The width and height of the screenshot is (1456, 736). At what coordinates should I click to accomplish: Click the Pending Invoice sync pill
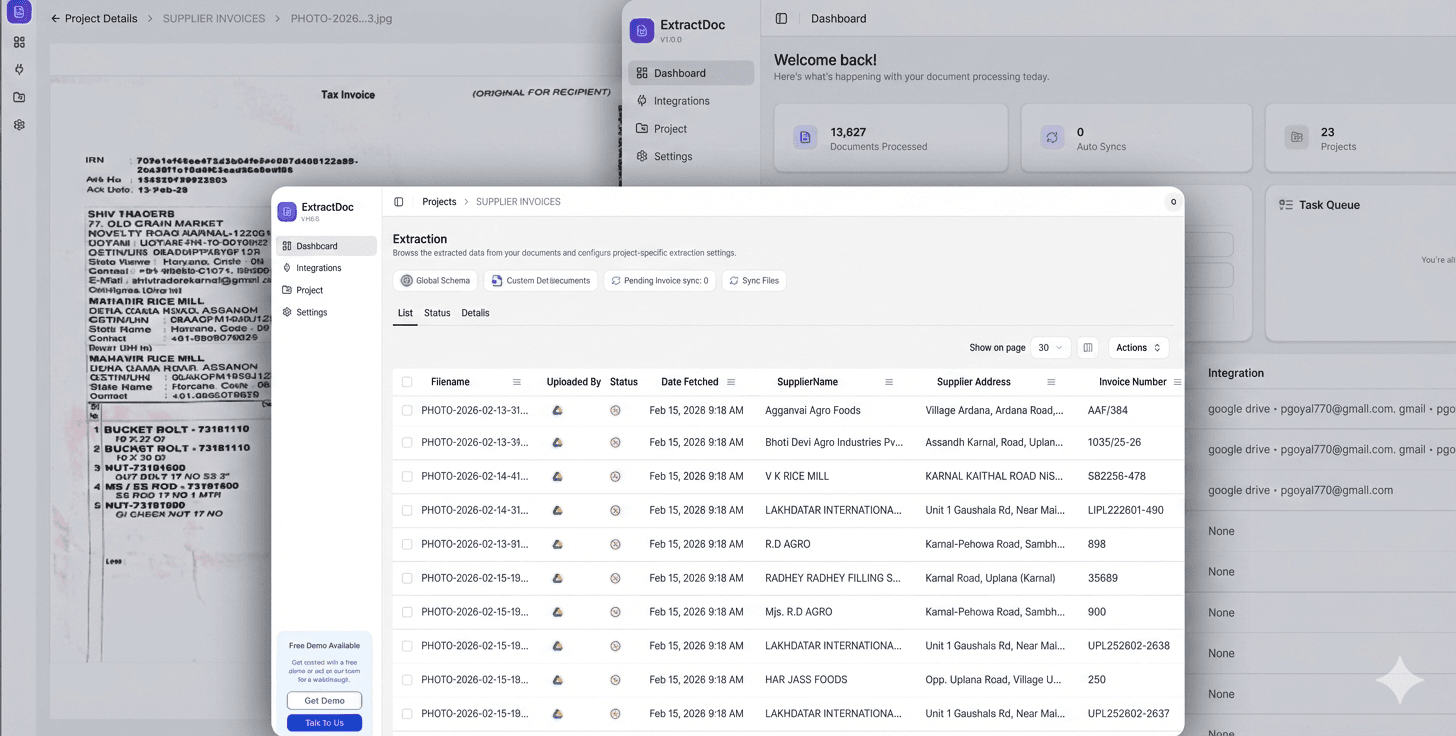[x=660, y=281]
